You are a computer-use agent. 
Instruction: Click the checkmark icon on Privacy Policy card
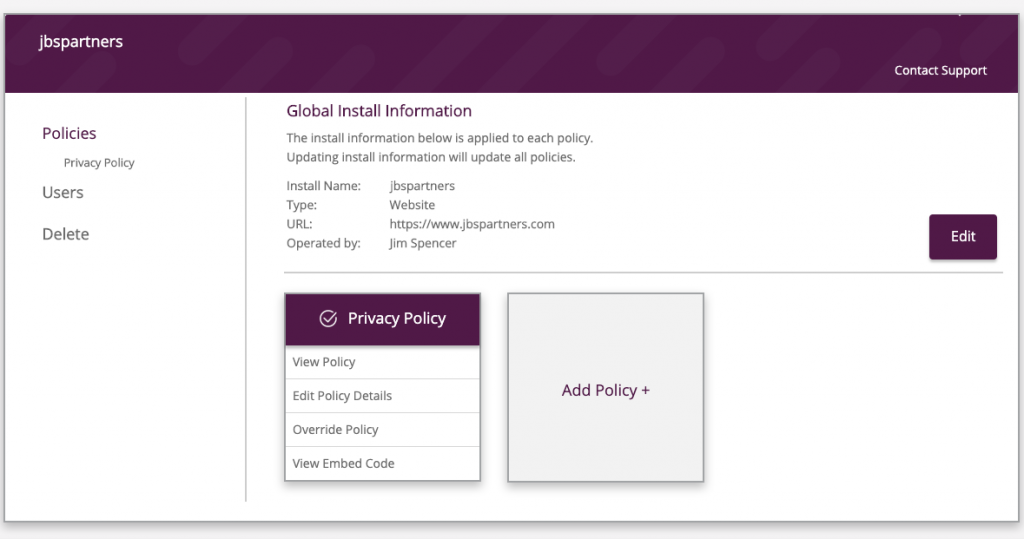tap(328, 318)
